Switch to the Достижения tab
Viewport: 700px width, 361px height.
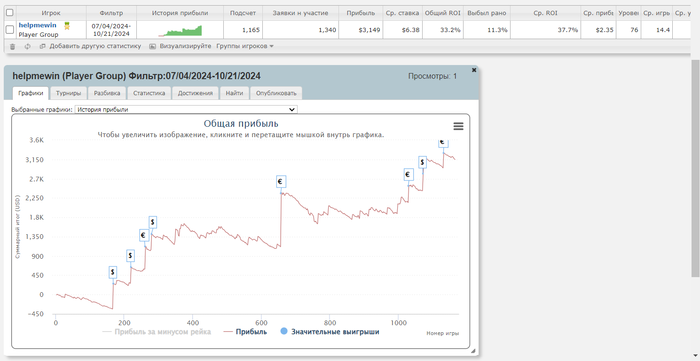coord(195,93)
